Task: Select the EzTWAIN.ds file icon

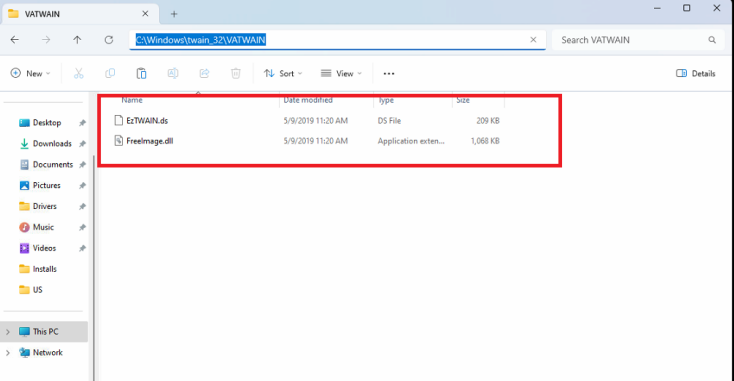Action: click(x=119, y=120)
